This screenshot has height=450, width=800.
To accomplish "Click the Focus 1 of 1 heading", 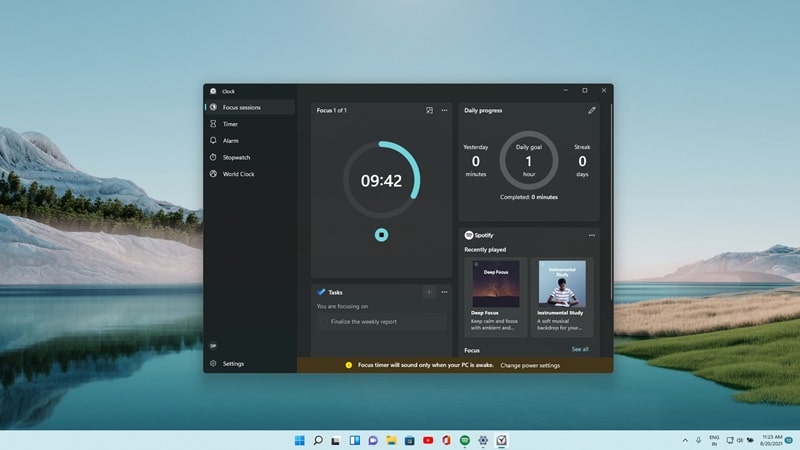I will point(332,110).
